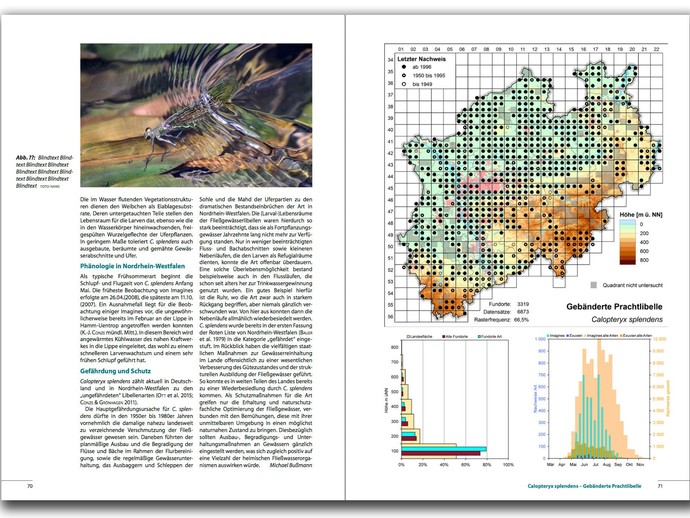Image resolution: width=690 pixels, height=518 pixels.
Task: Click the 'ab 1996' legend label
Action: click(x=422, y=67)
